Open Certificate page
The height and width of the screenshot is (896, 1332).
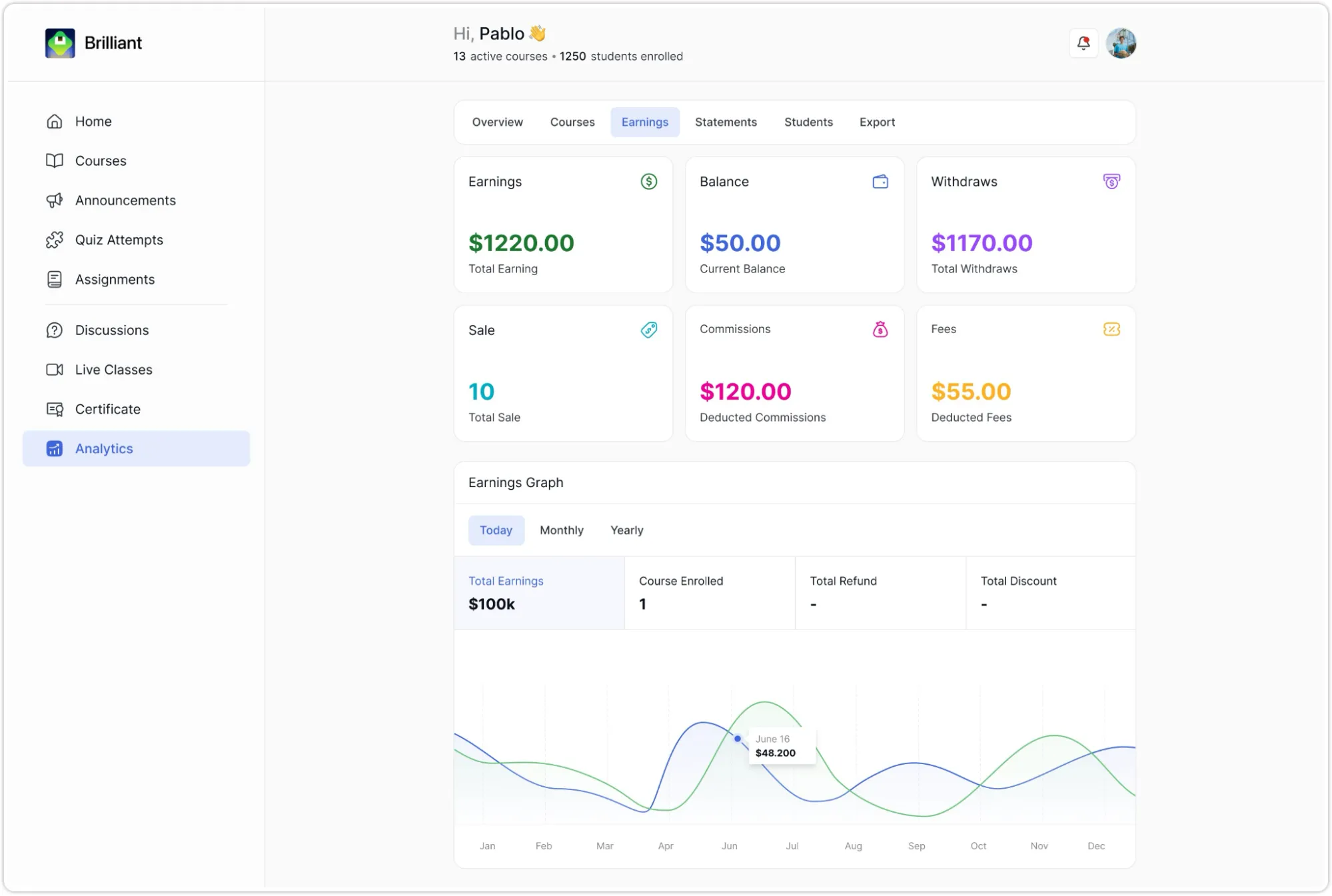[137, 409]
